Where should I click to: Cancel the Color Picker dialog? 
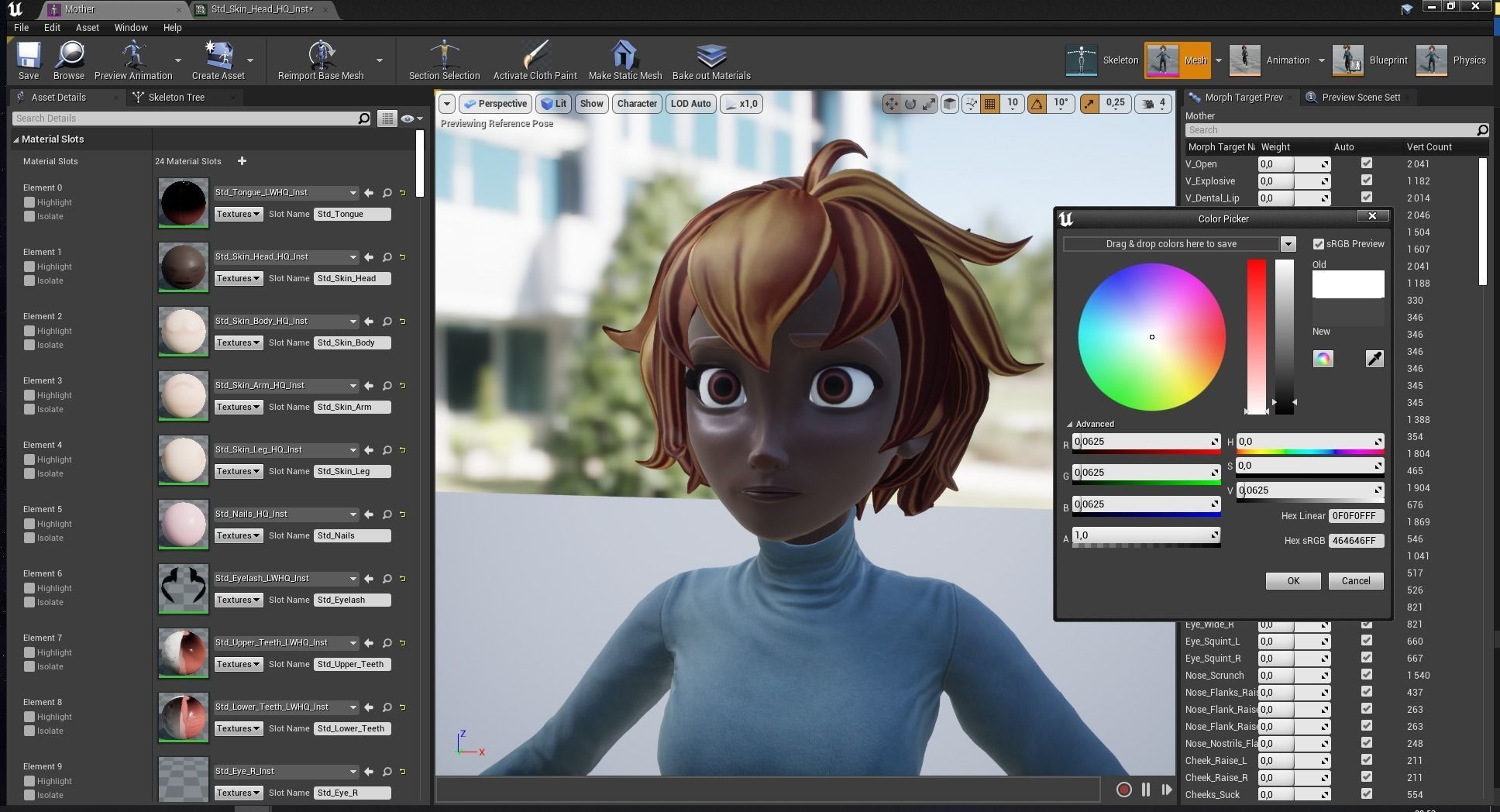[1356, 581]
